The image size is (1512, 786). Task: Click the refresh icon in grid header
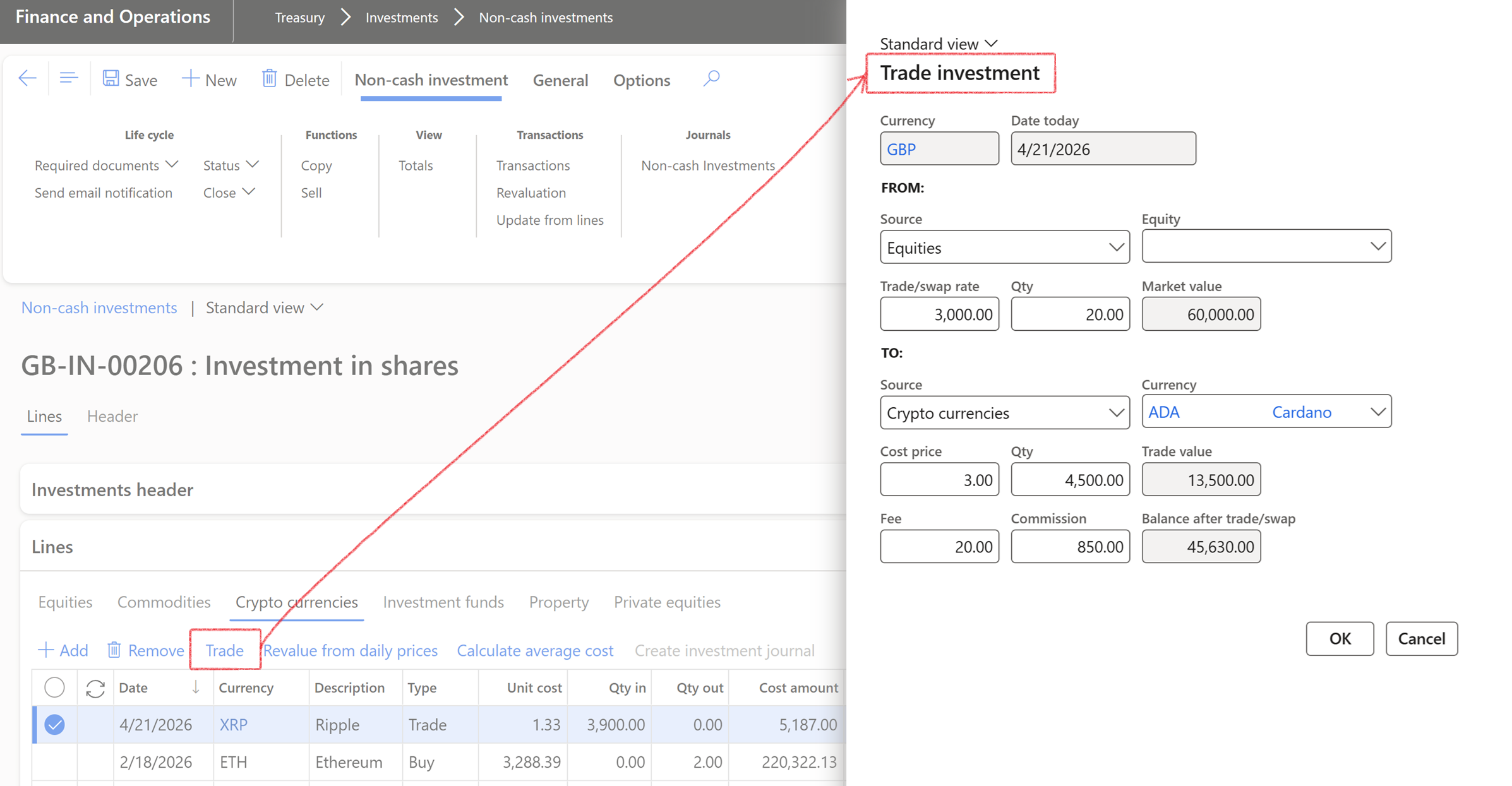coord(95,688)
